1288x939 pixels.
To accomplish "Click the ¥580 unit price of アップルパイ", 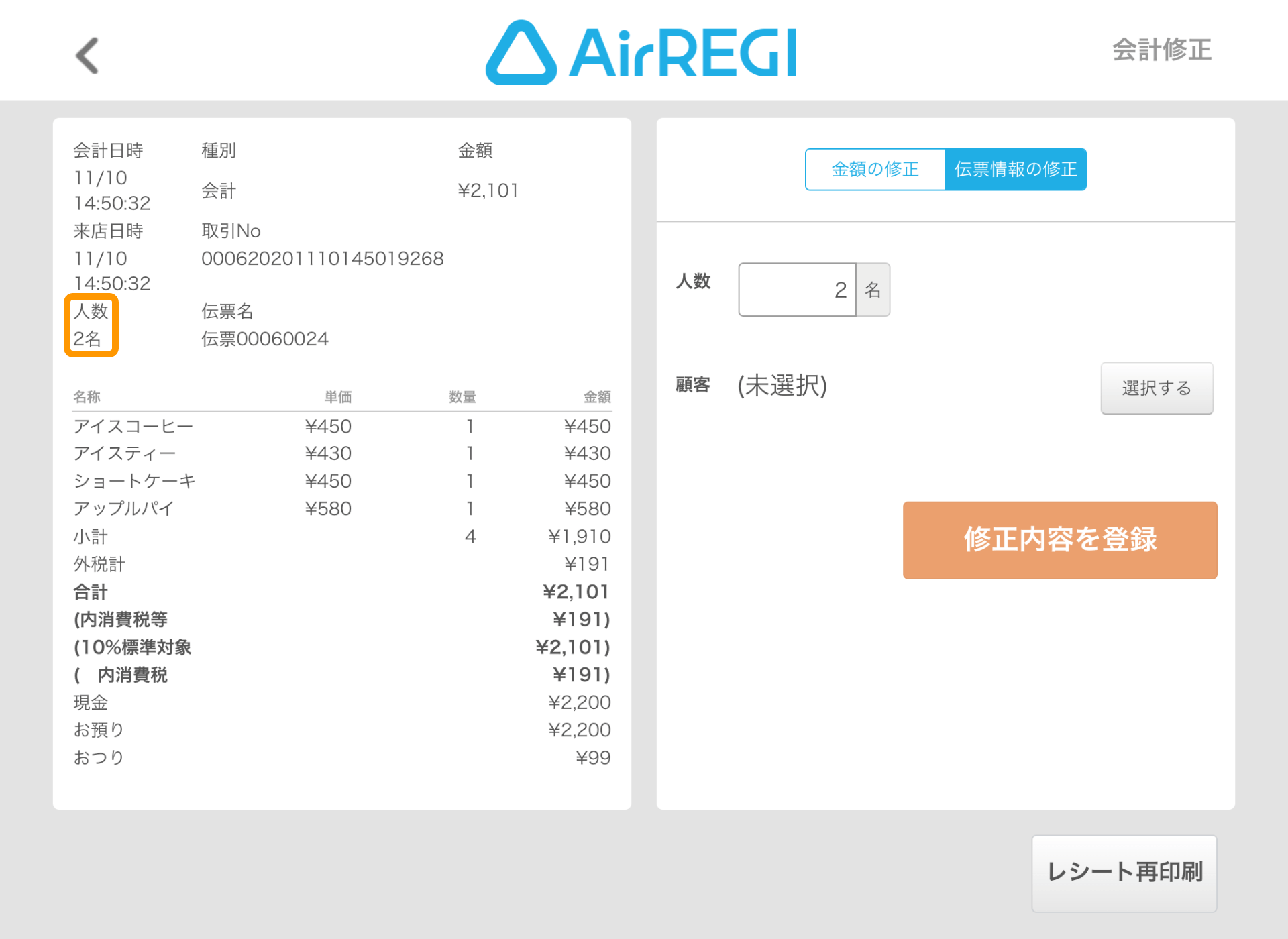I will click(x=328, y=508).
